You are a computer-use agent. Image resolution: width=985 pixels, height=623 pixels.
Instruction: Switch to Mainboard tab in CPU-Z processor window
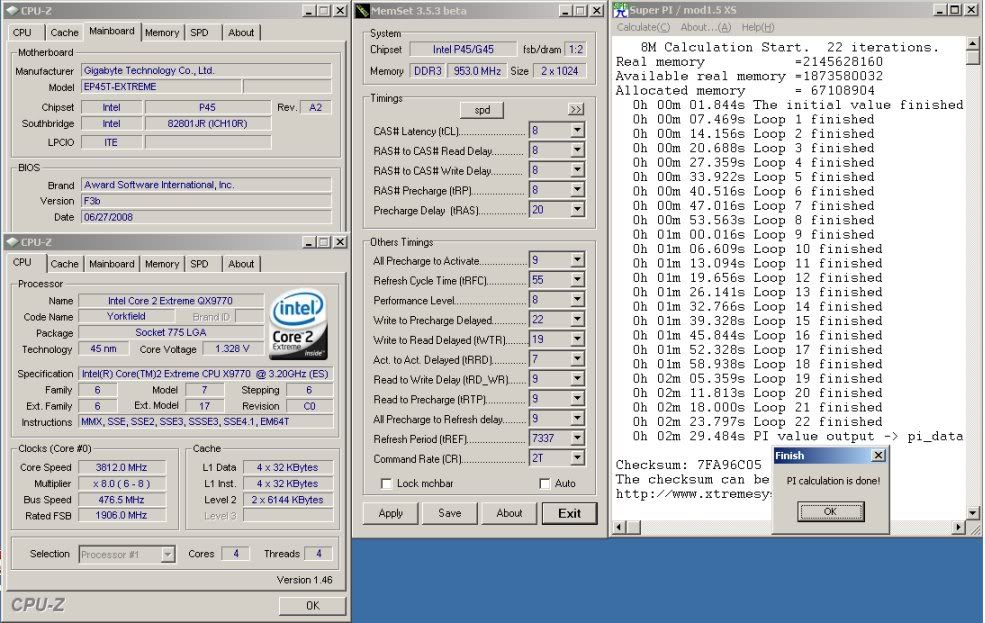[x=112, y=264]
